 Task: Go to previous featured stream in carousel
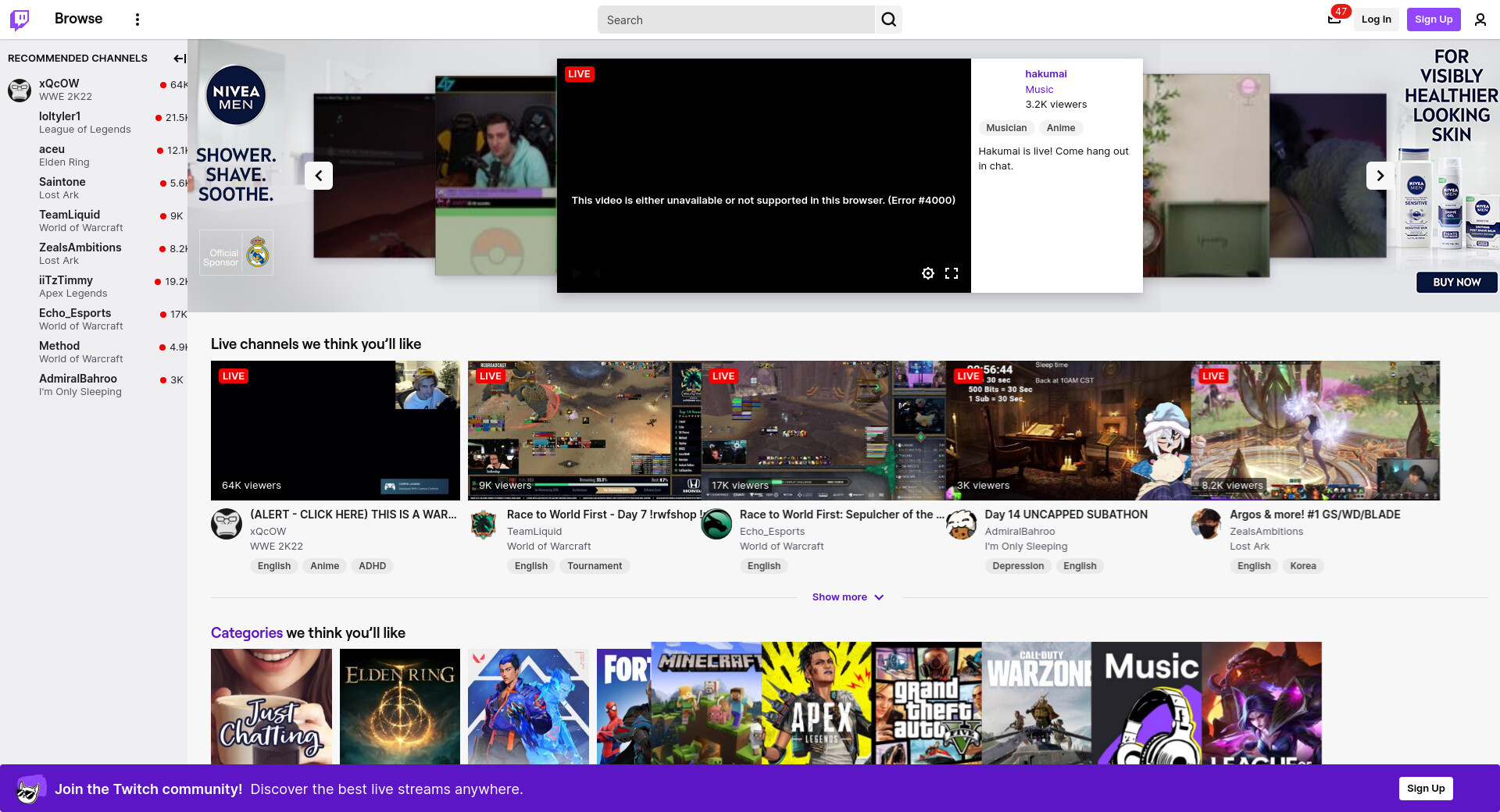(319, 176)
